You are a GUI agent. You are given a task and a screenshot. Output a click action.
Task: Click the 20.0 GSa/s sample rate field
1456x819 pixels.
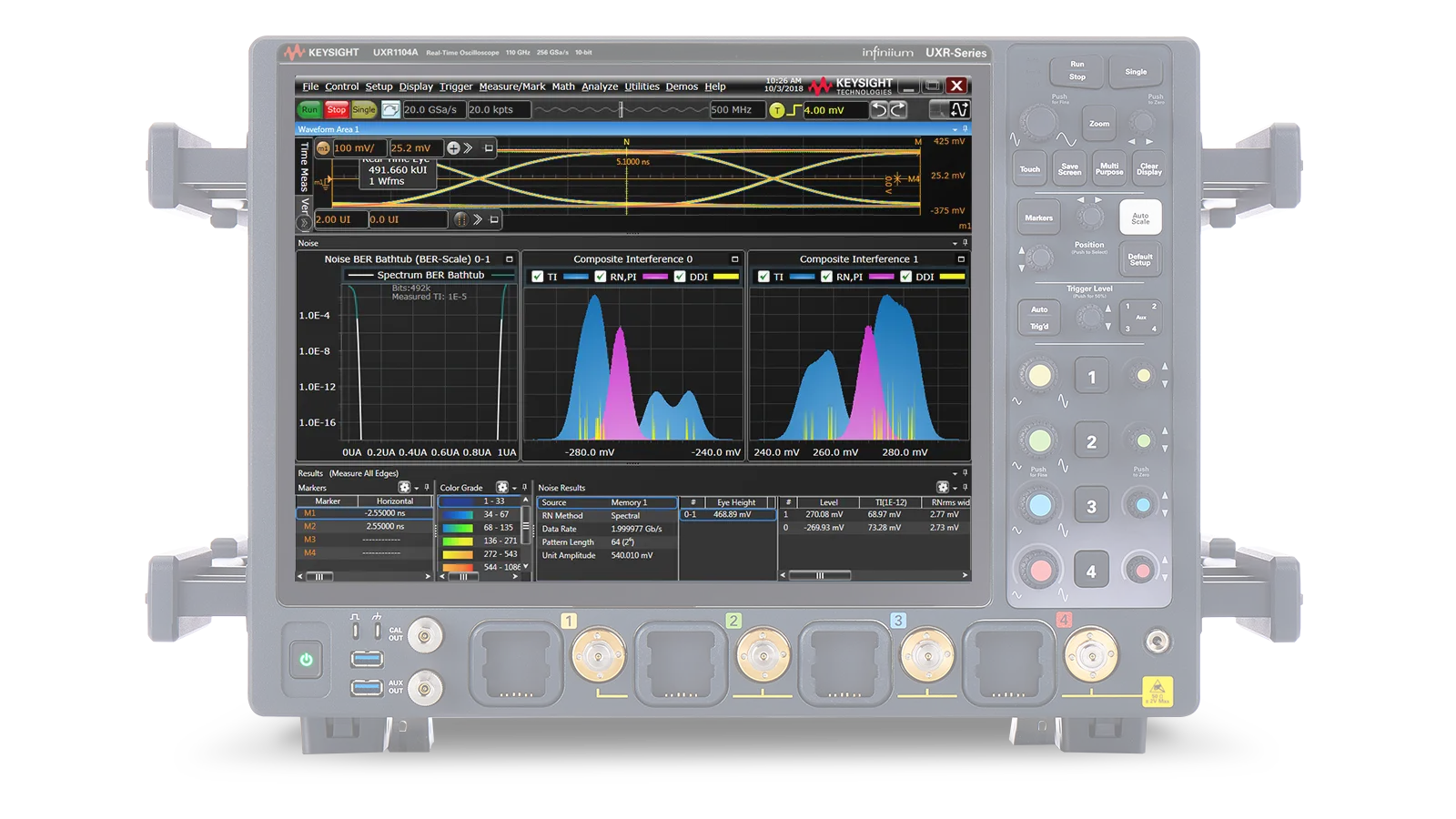(x=434, y=110)
